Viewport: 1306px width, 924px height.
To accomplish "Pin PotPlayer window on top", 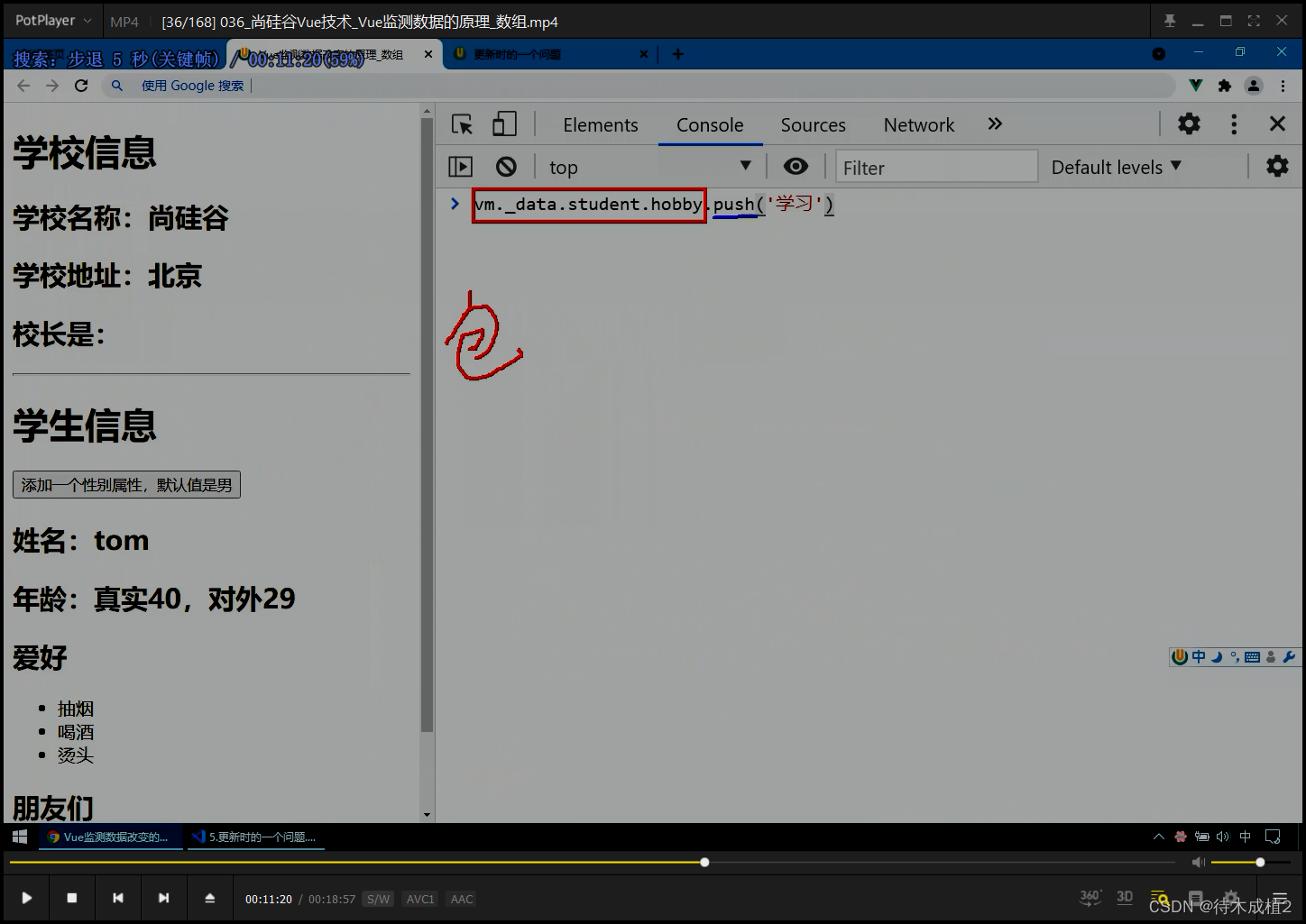I will coord(1170,21).
